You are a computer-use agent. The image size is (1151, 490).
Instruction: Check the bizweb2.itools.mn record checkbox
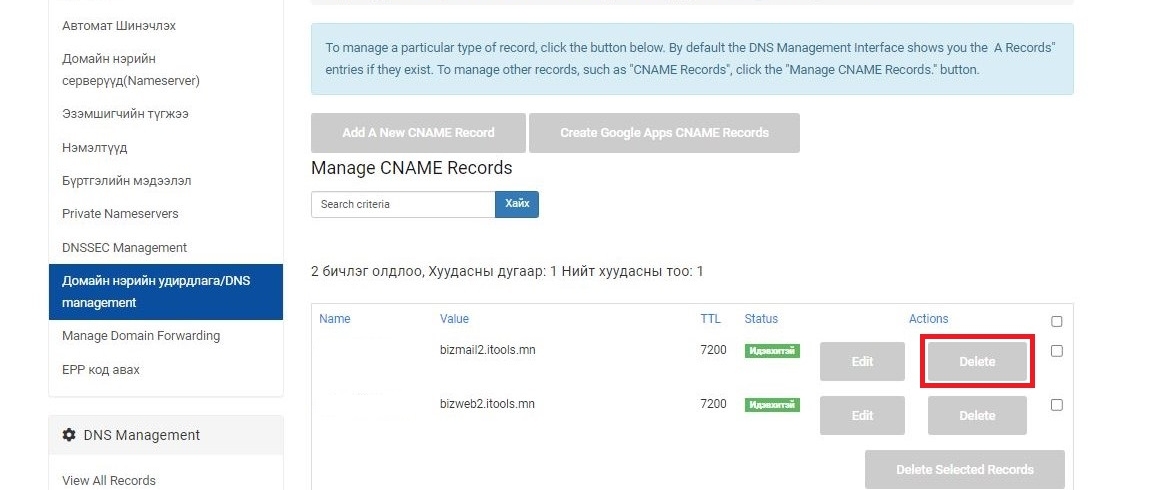click(x=1056, y=405)
